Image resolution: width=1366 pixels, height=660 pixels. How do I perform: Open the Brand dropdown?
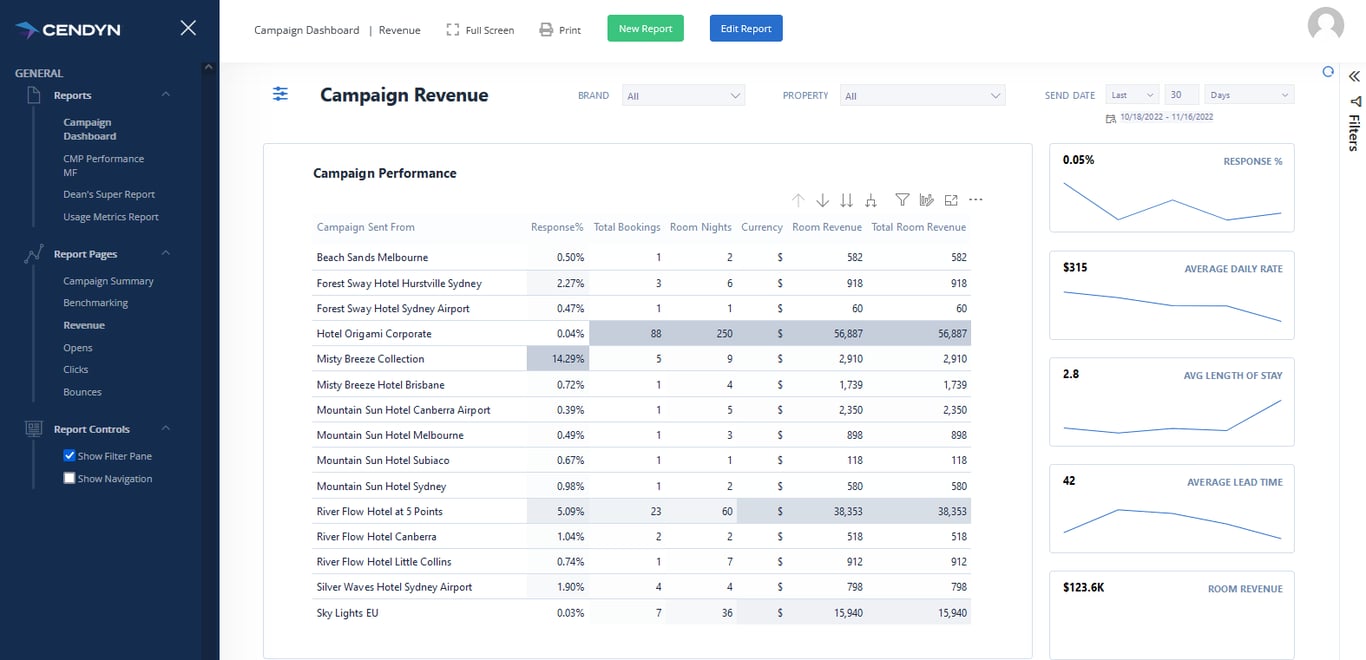[x=684, y=96]
